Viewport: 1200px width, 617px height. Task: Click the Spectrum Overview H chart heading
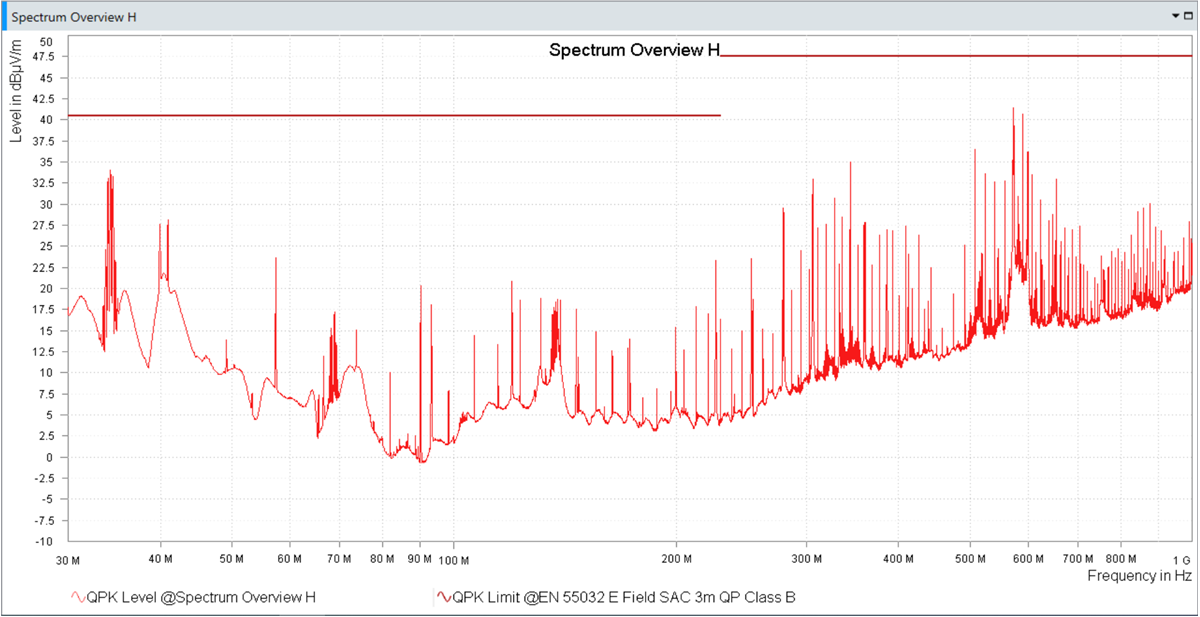633,48
